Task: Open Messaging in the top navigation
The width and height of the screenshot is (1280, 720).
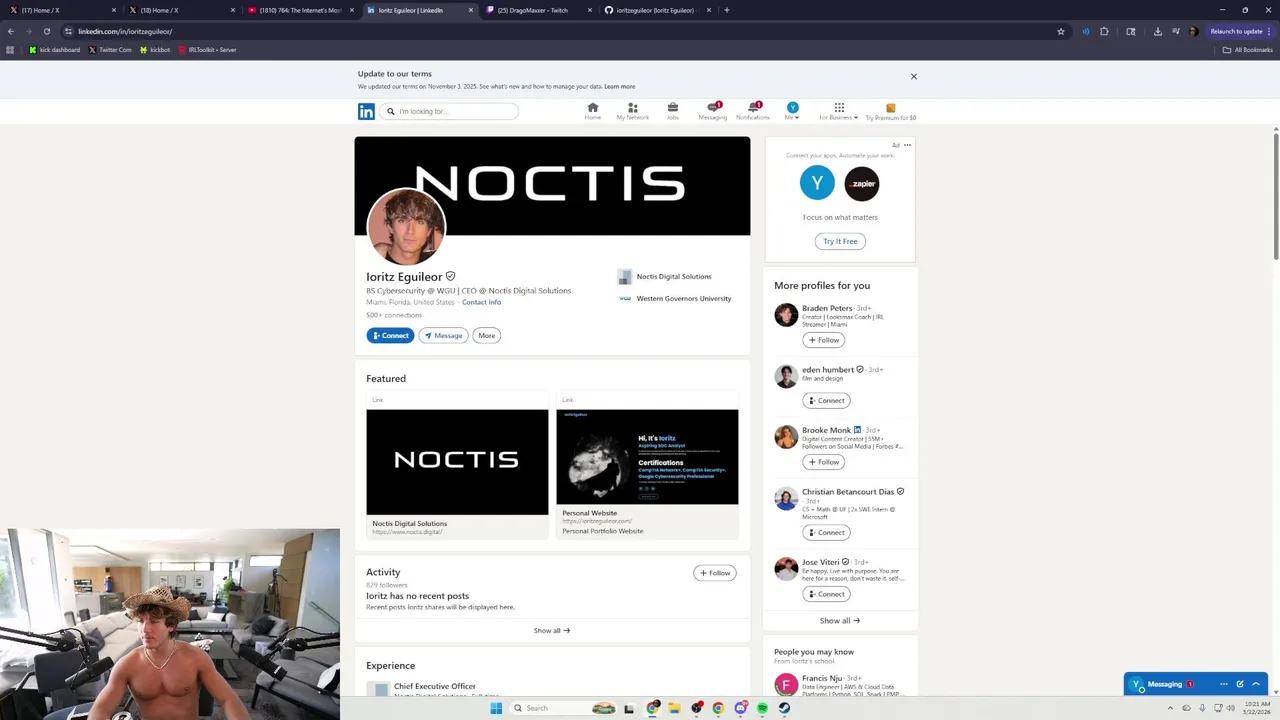Action: [713, 111]
